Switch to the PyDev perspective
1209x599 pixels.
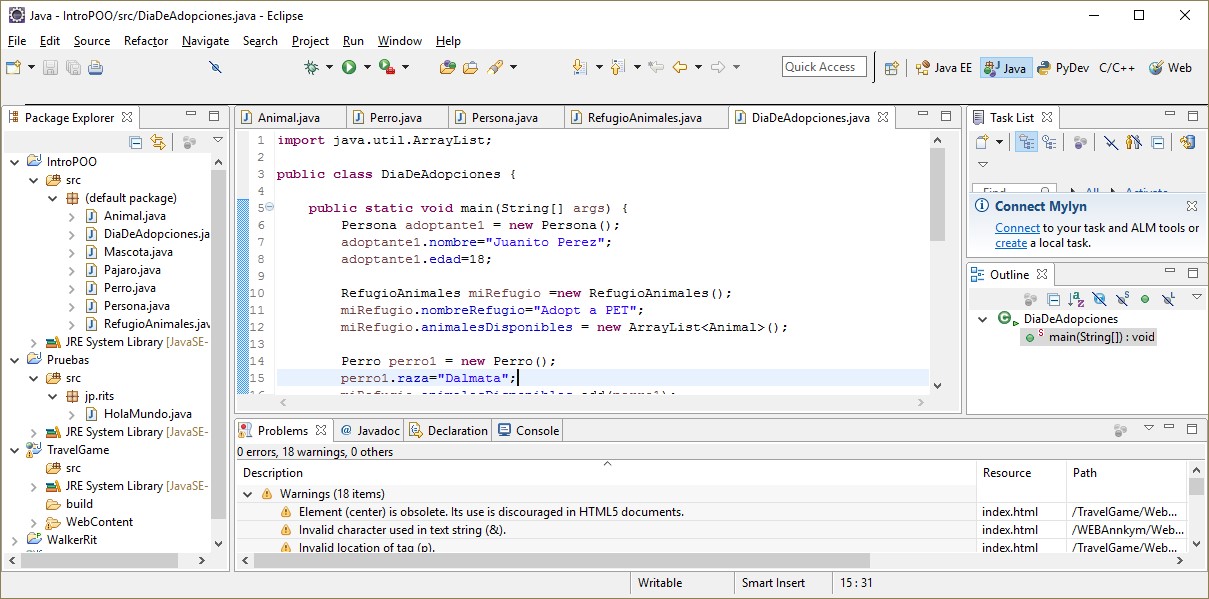pyautogui.click(x=1063, y=68)
